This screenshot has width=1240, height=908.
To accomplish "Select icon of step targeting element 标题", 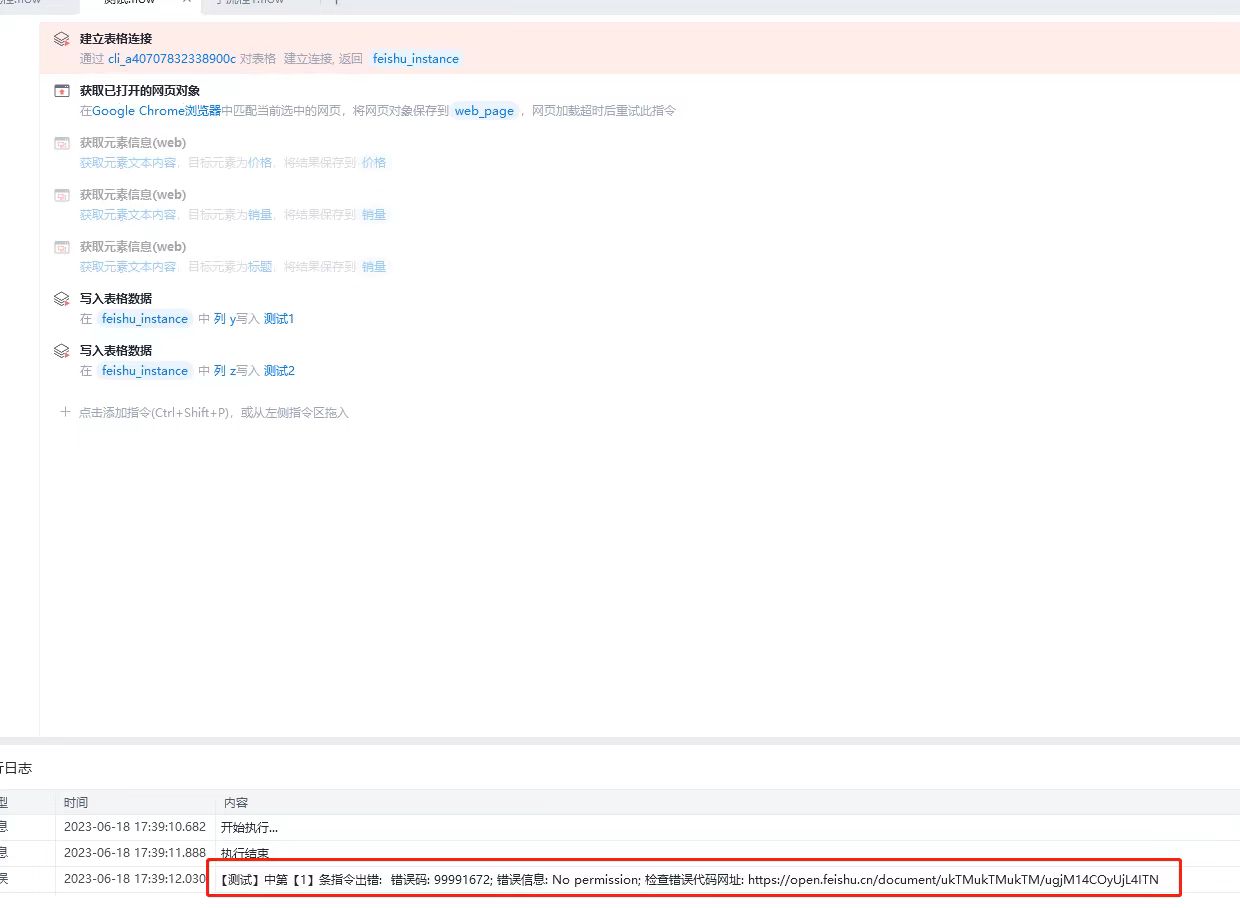I will click(62, 247).
